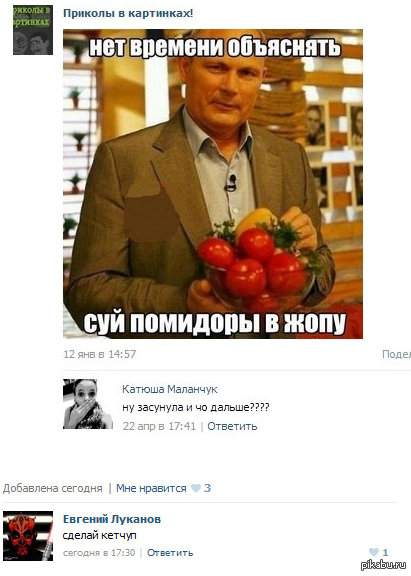Click the Добавлена сегодня label

tap(53, 488)
